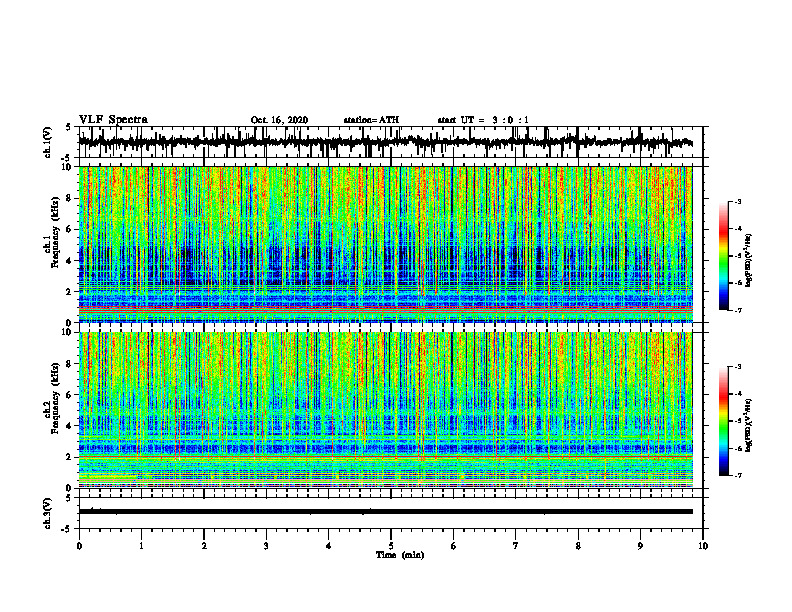Click inside the ch.1 spectrogram panel
Screen dimensions: 792x612
tap(386, 244)
